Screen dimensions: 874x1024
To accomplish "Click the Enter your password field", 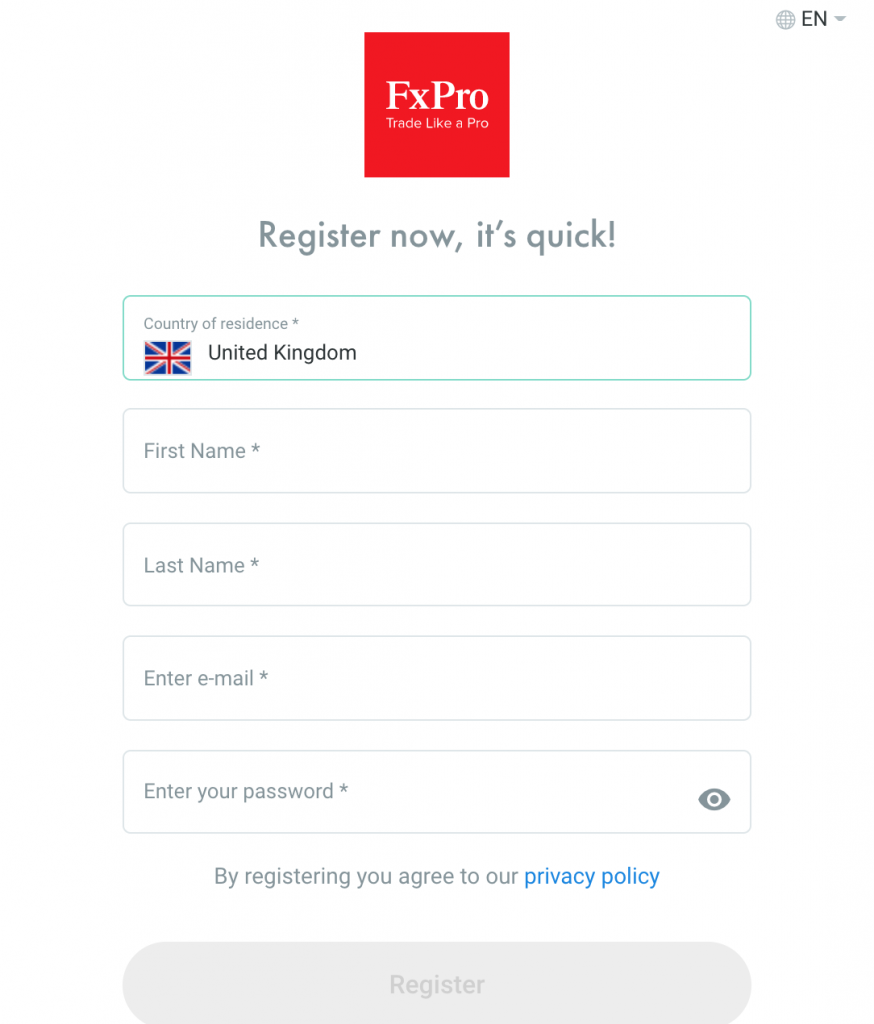I will tap(436, 792).
